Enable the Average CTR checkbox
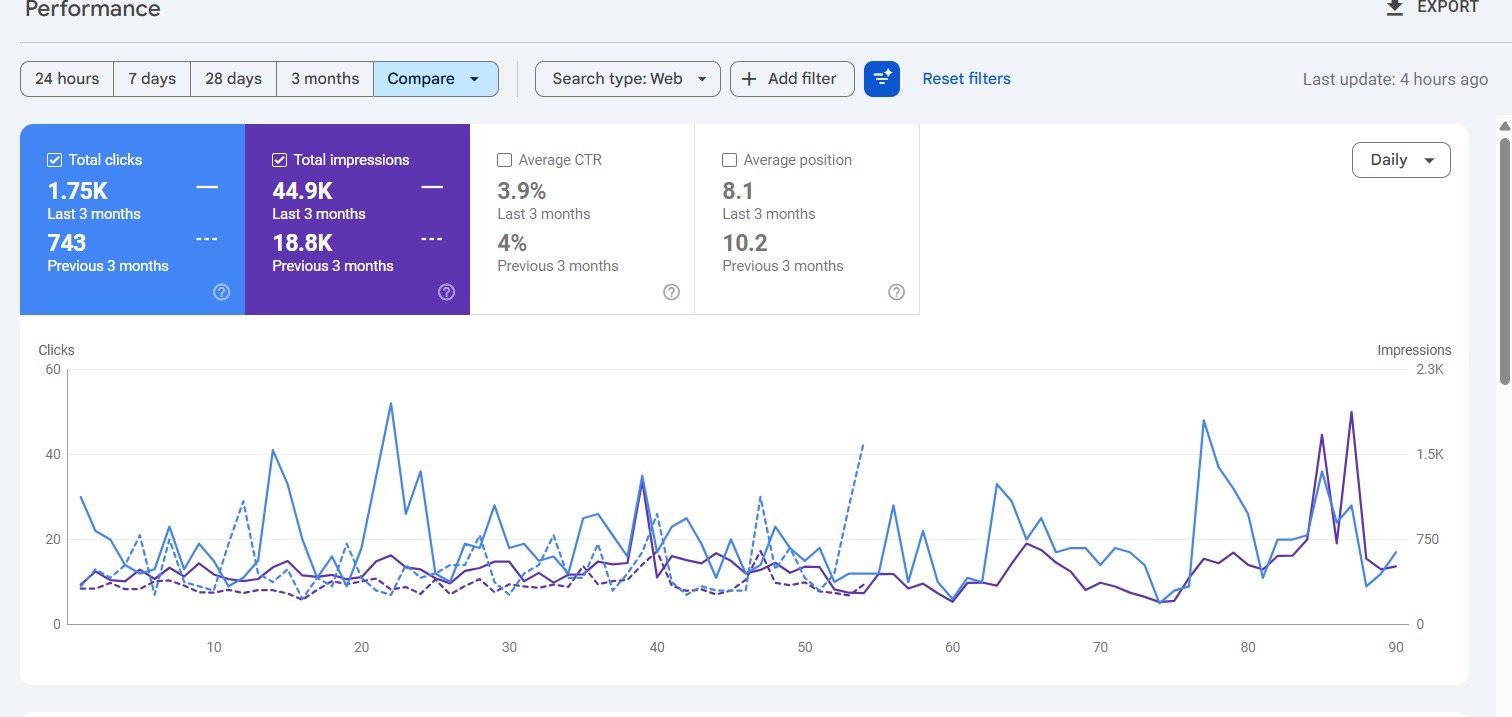The width and height of the screenshot is (1512, 717). 505,160
